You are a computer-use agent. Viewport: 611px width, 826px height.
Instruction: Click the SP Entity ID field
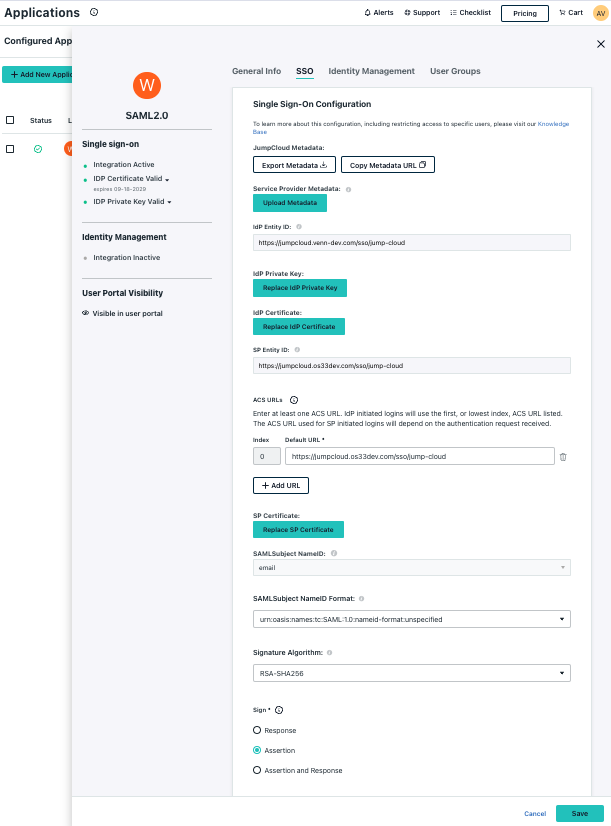pyautogui.click(x=411, y=366)
